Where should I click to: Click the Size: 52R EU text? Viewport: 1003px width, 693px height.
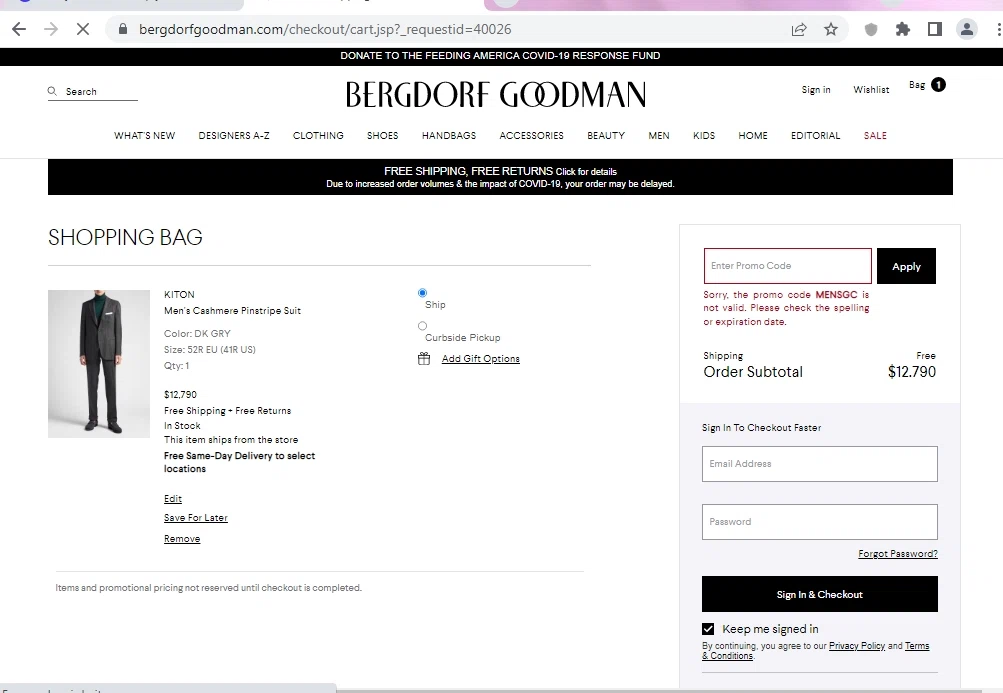point(210,350)
